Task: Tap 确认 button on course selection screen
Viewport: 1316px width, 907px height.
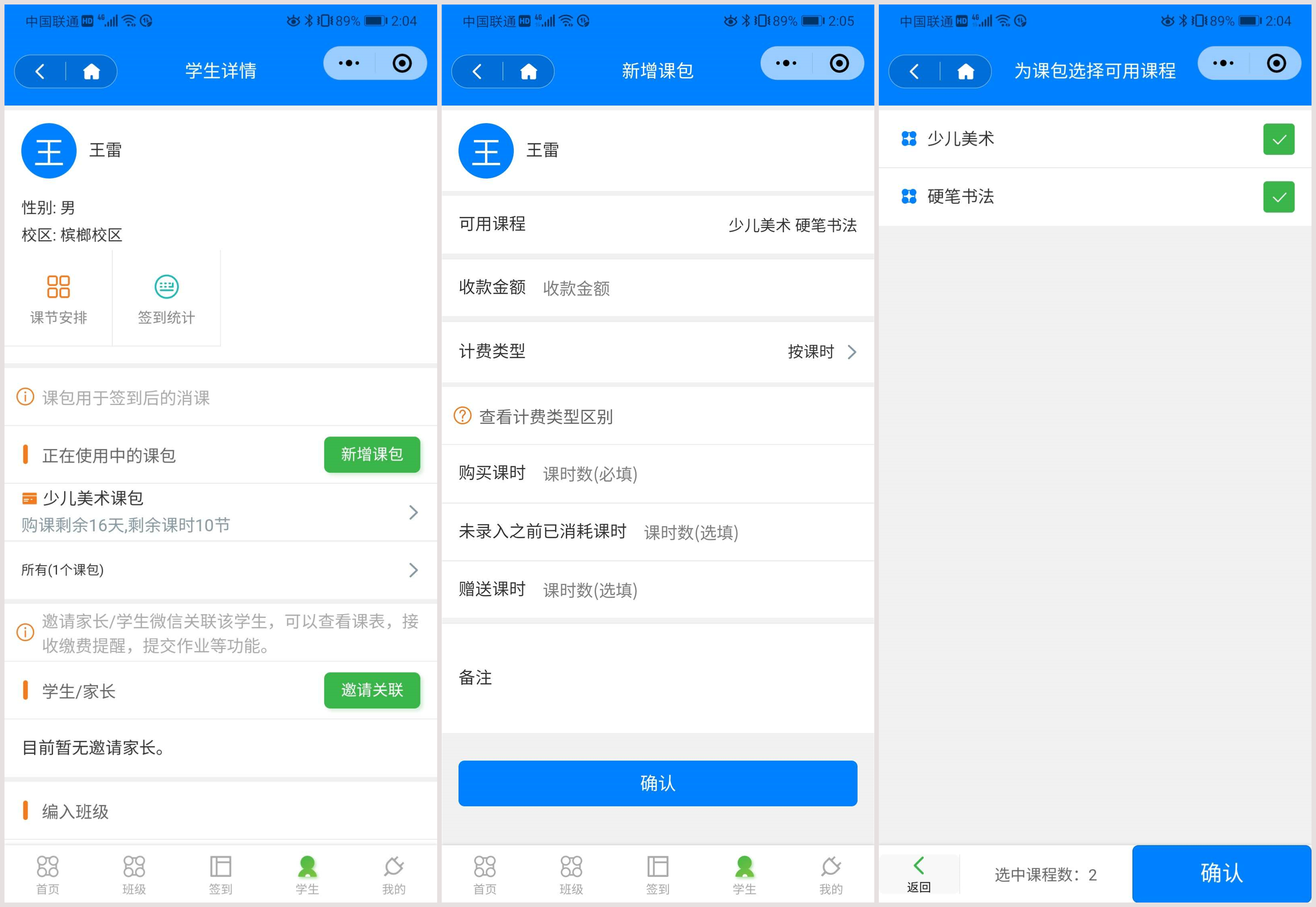Action: click(x=1222, y=873)
